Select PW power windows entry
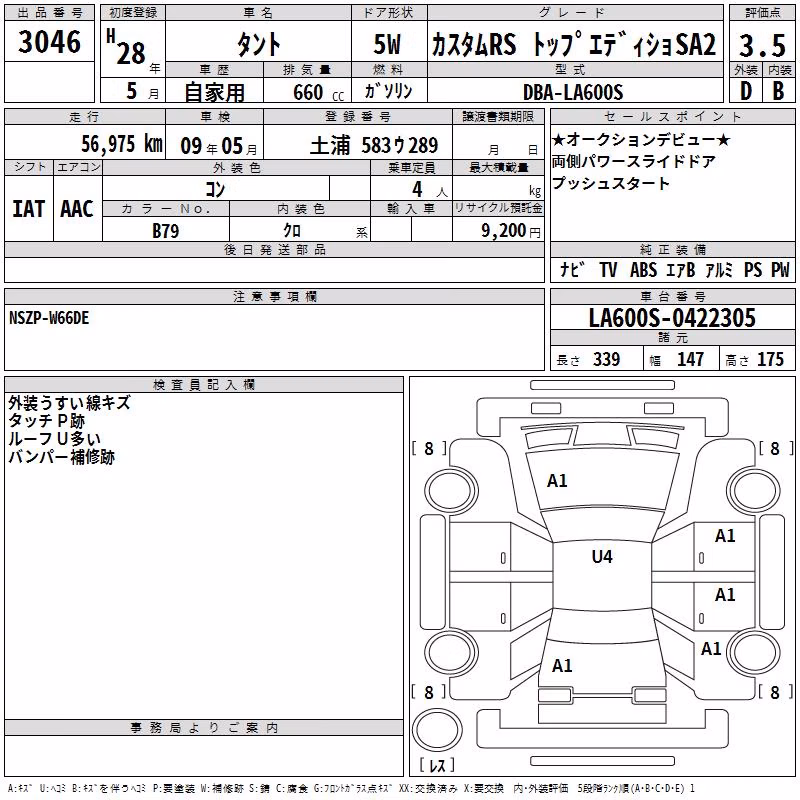Viewport: 800px width, 800px height. point(780,269)
